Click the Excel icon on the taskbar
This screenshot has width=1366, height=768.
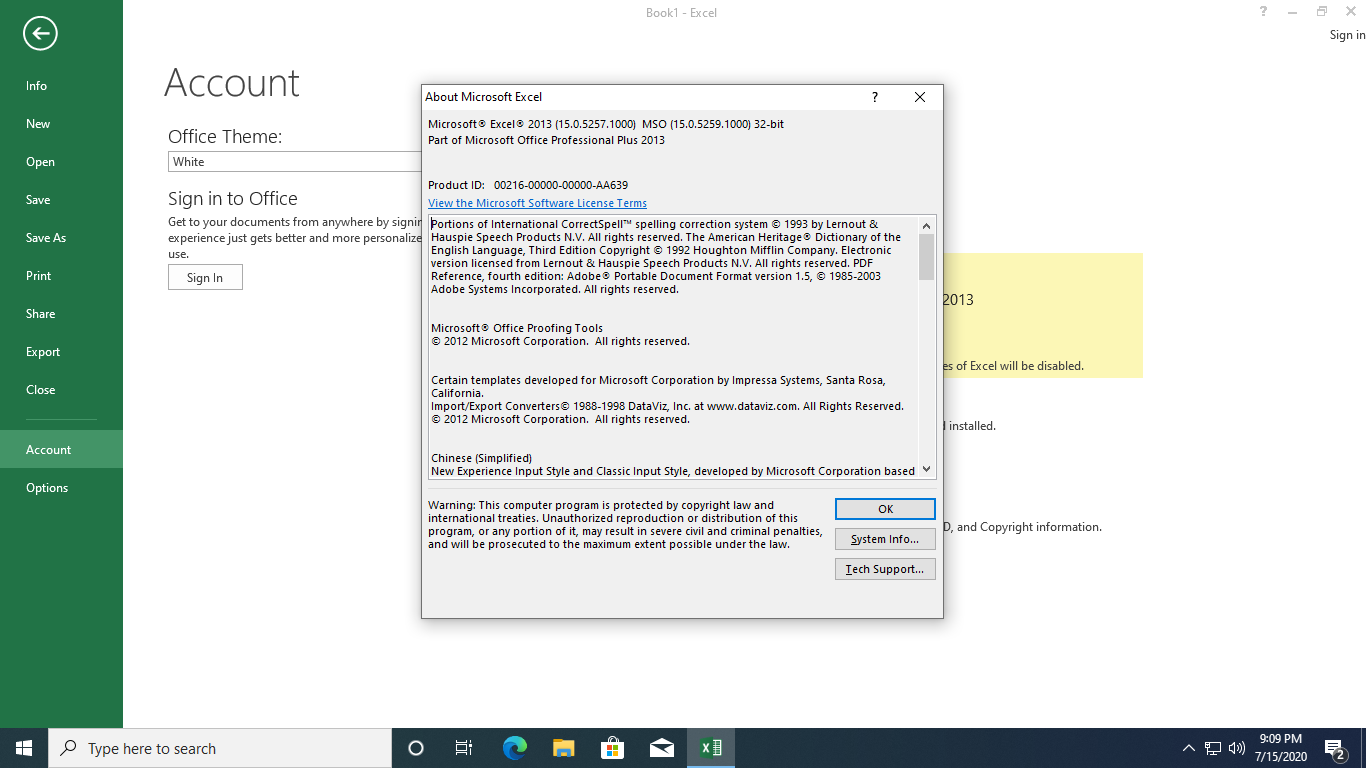click(x=710, y=748)
